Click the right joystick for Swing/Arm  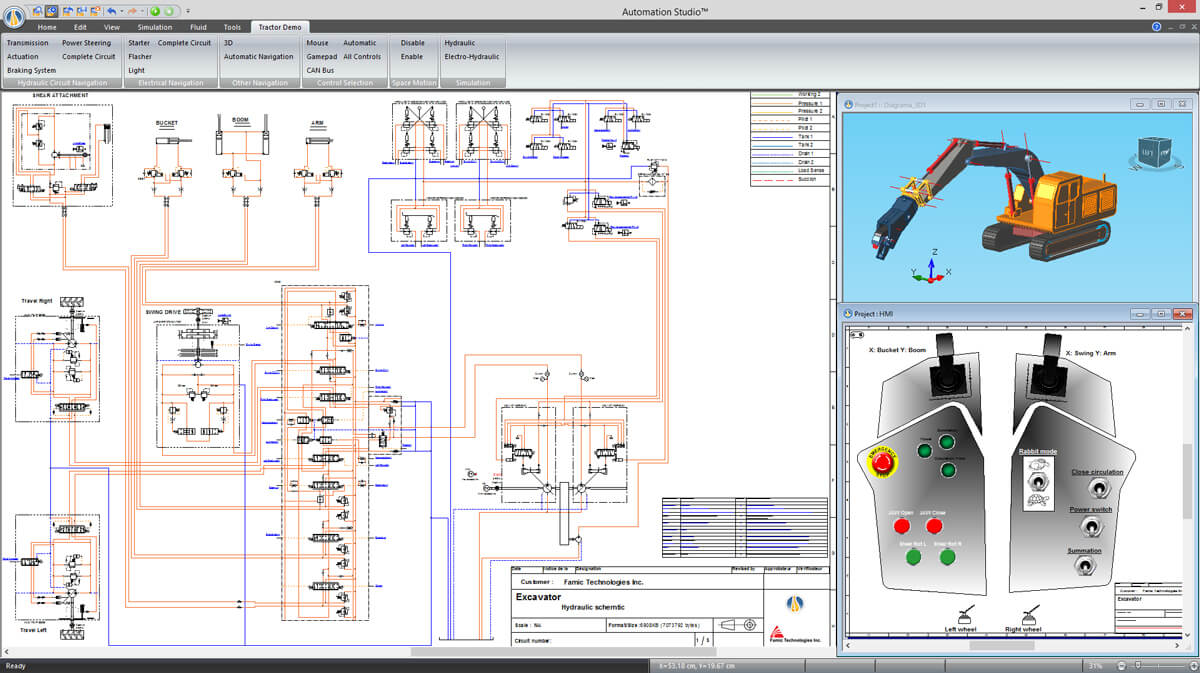point(1050,370)
